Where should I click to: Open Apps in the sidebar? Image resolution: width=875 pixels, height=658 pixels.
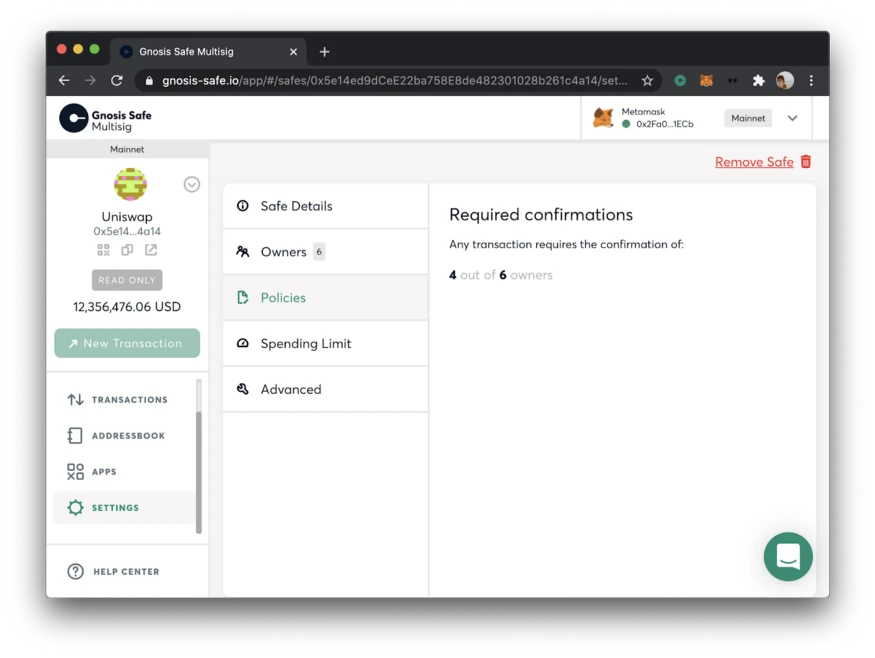(123, 472)
